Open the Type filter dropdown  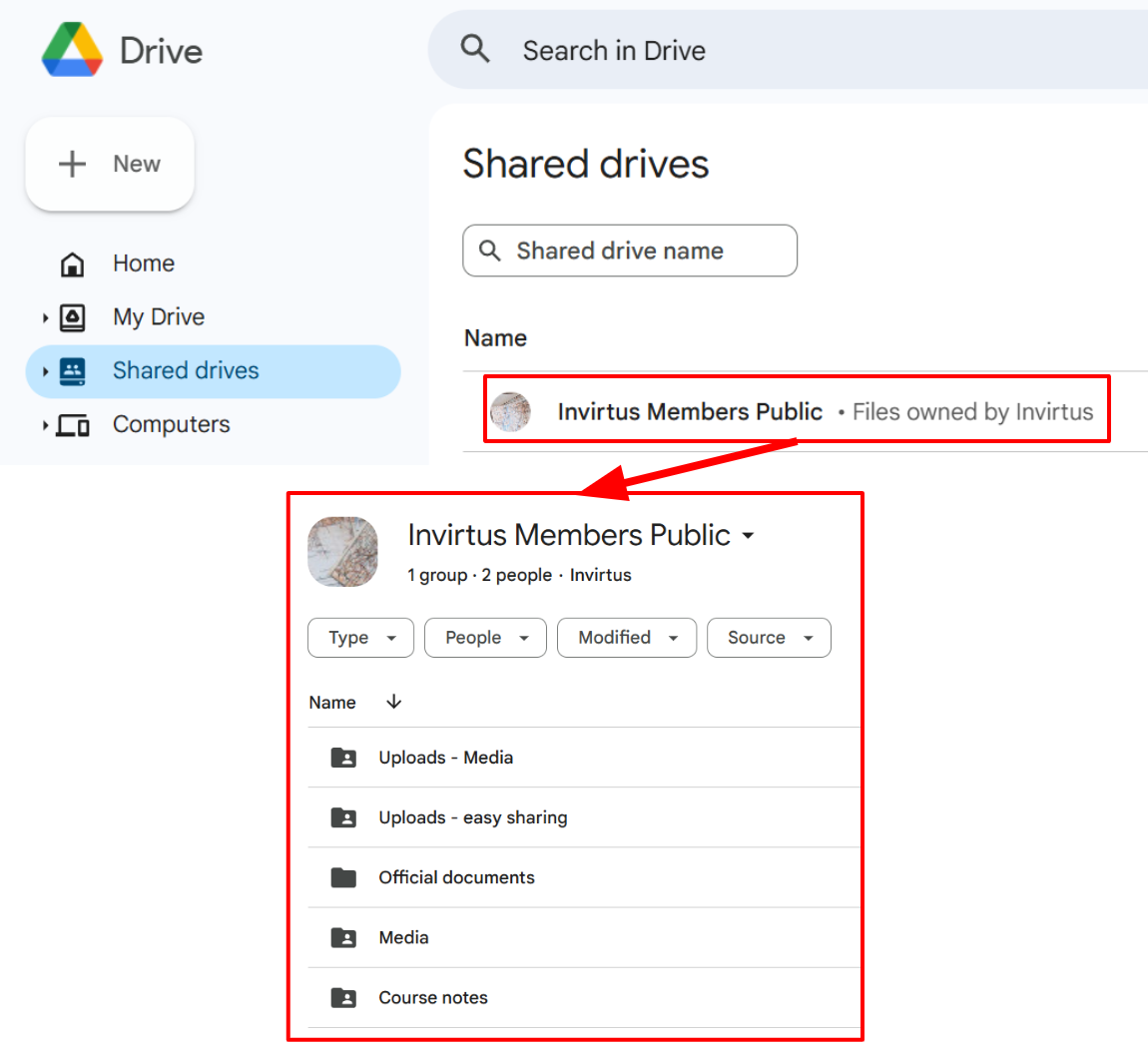click(361, 638)
